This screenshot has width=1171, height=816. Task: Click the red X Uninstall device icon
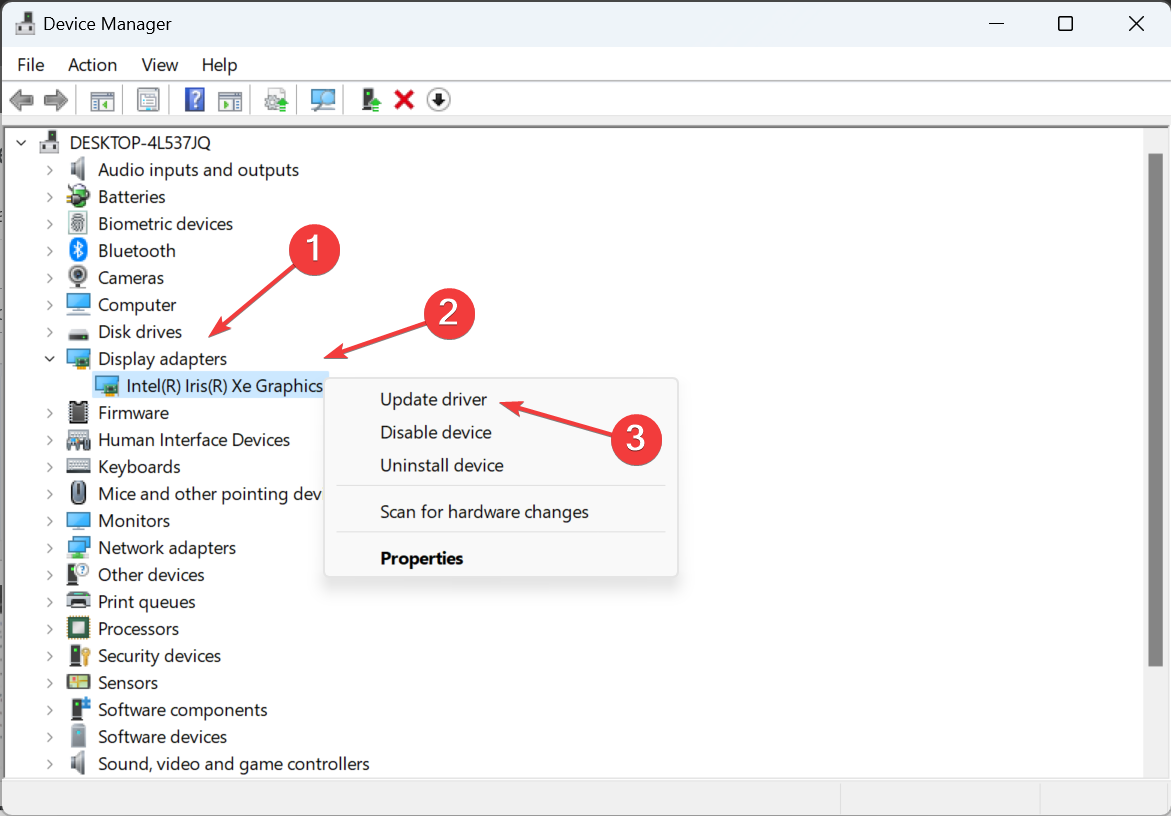pyautogui.click(x=404, y=100)
